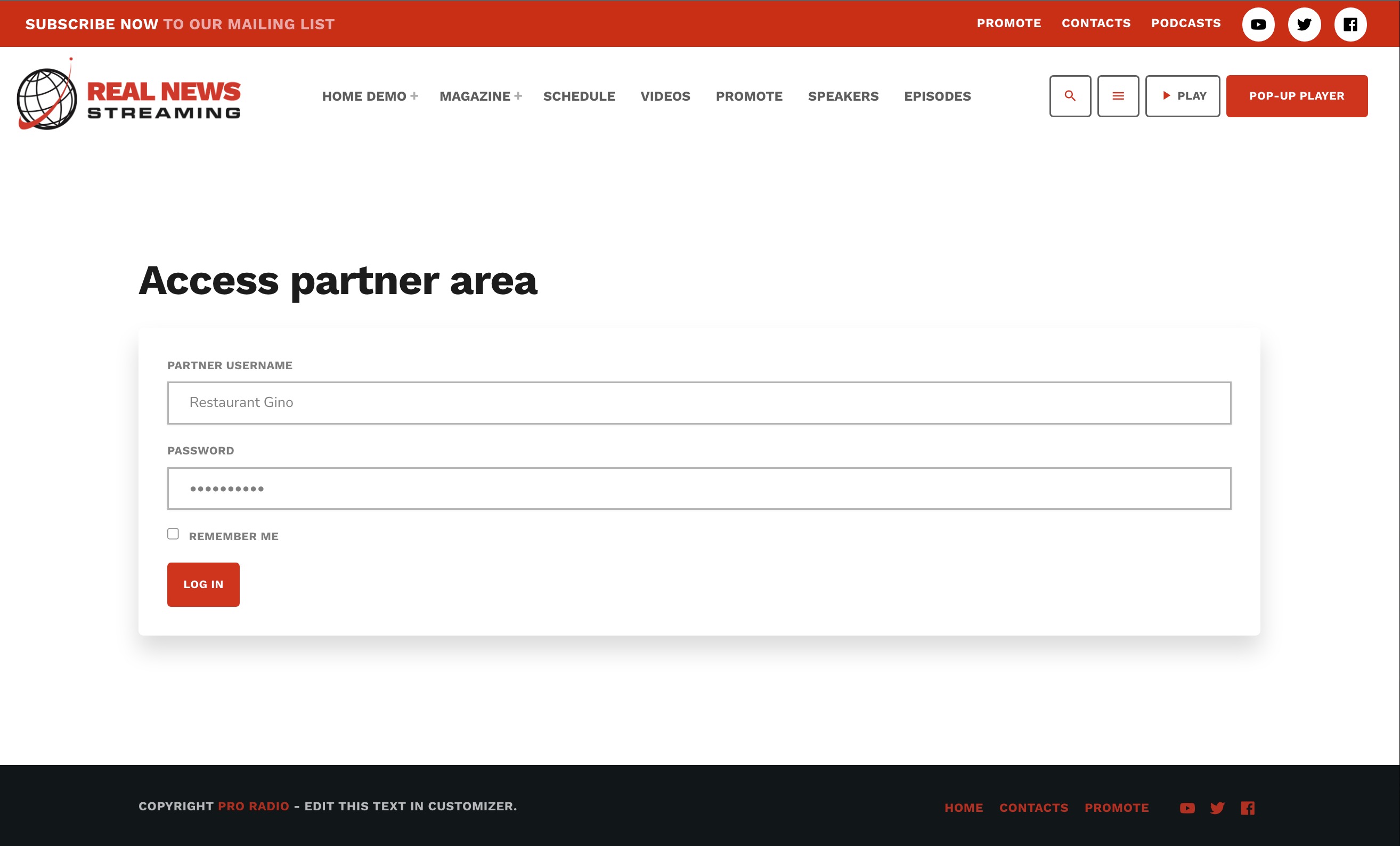The height and width of the screenshot is (846, 1400).
Task: Click the Remember Me label text
Action: [233, 536]
